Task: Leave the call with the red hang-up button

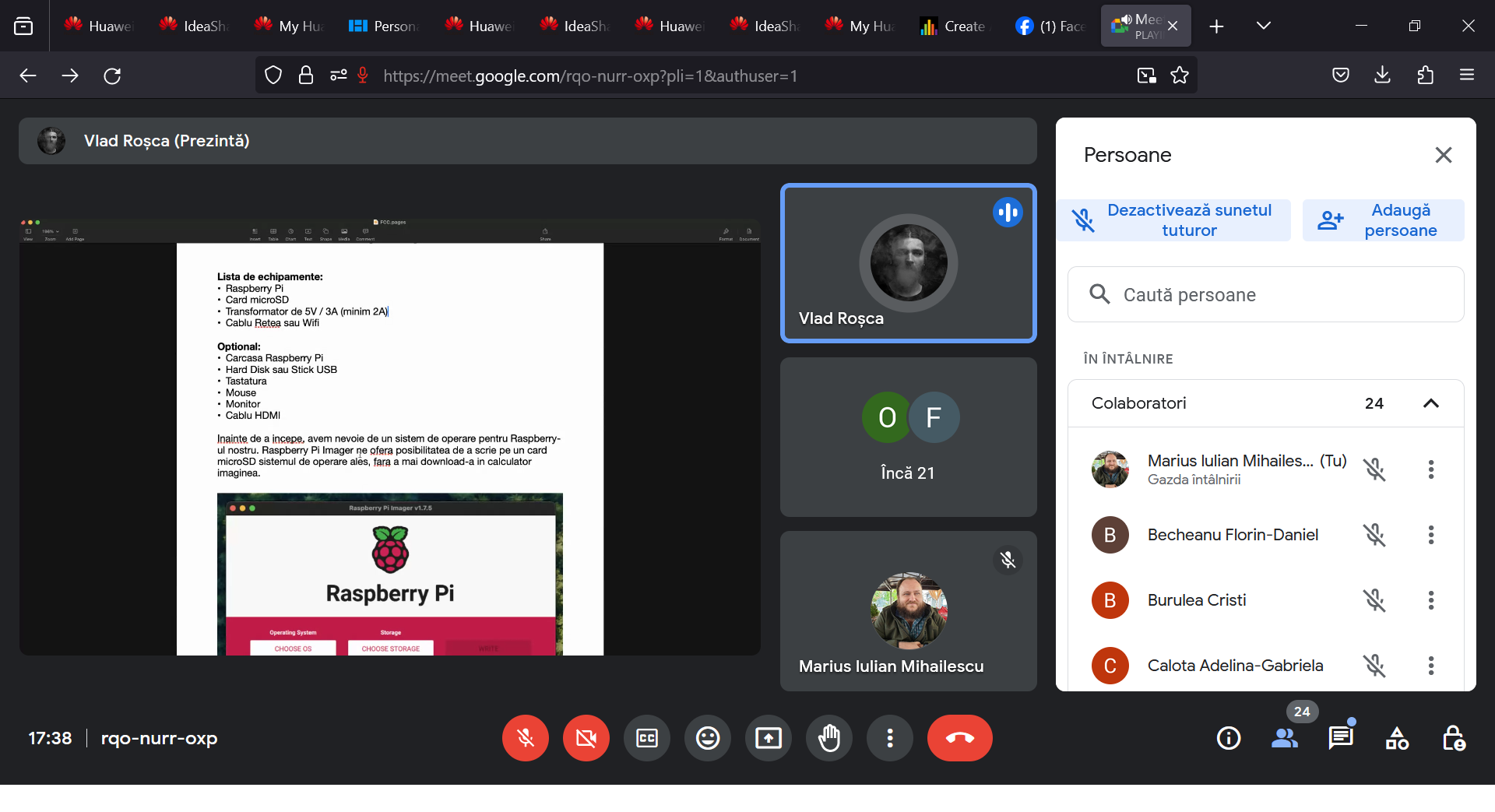Action: point(959,738)
